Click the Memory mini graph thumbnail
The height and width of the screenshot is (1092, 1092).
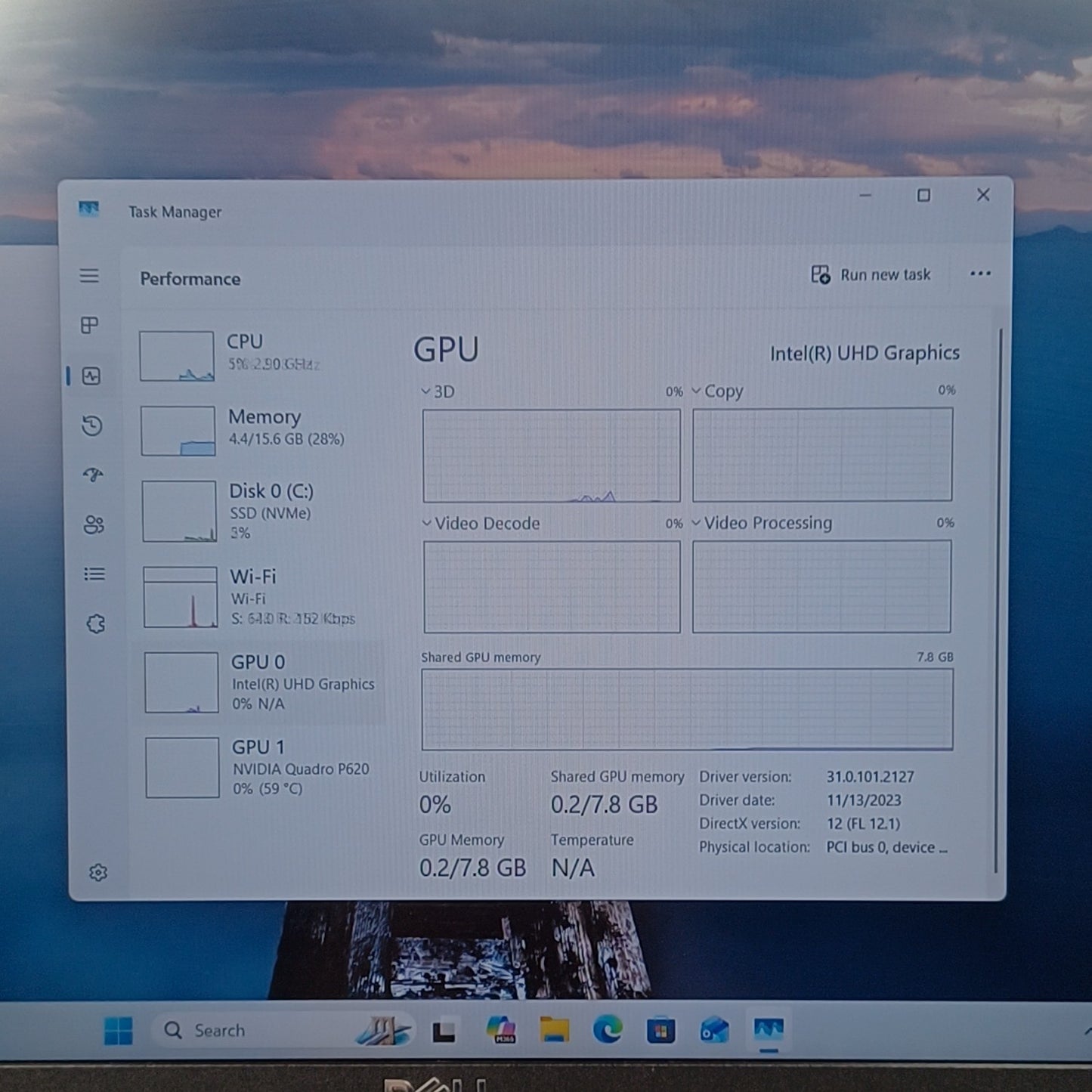178,431
